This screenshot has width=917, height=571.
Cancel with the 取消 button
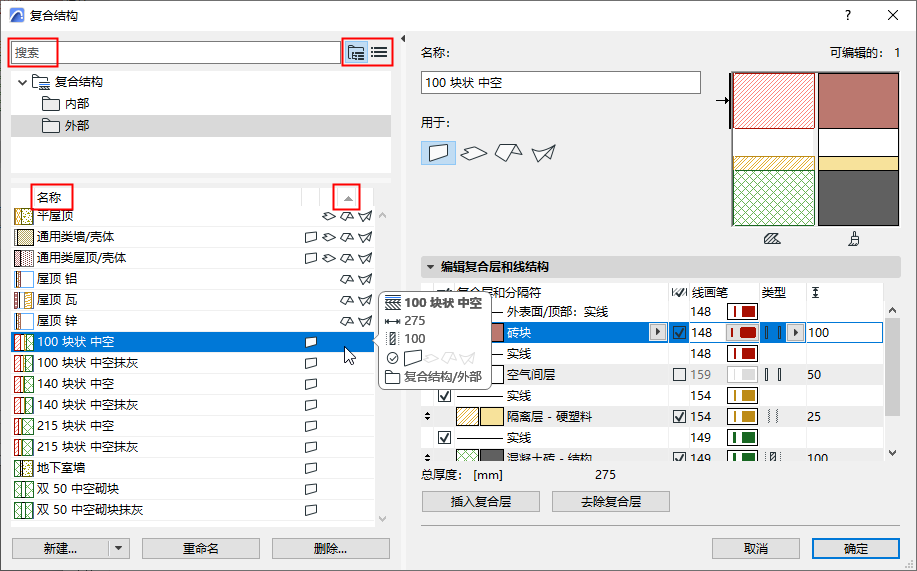756,548
